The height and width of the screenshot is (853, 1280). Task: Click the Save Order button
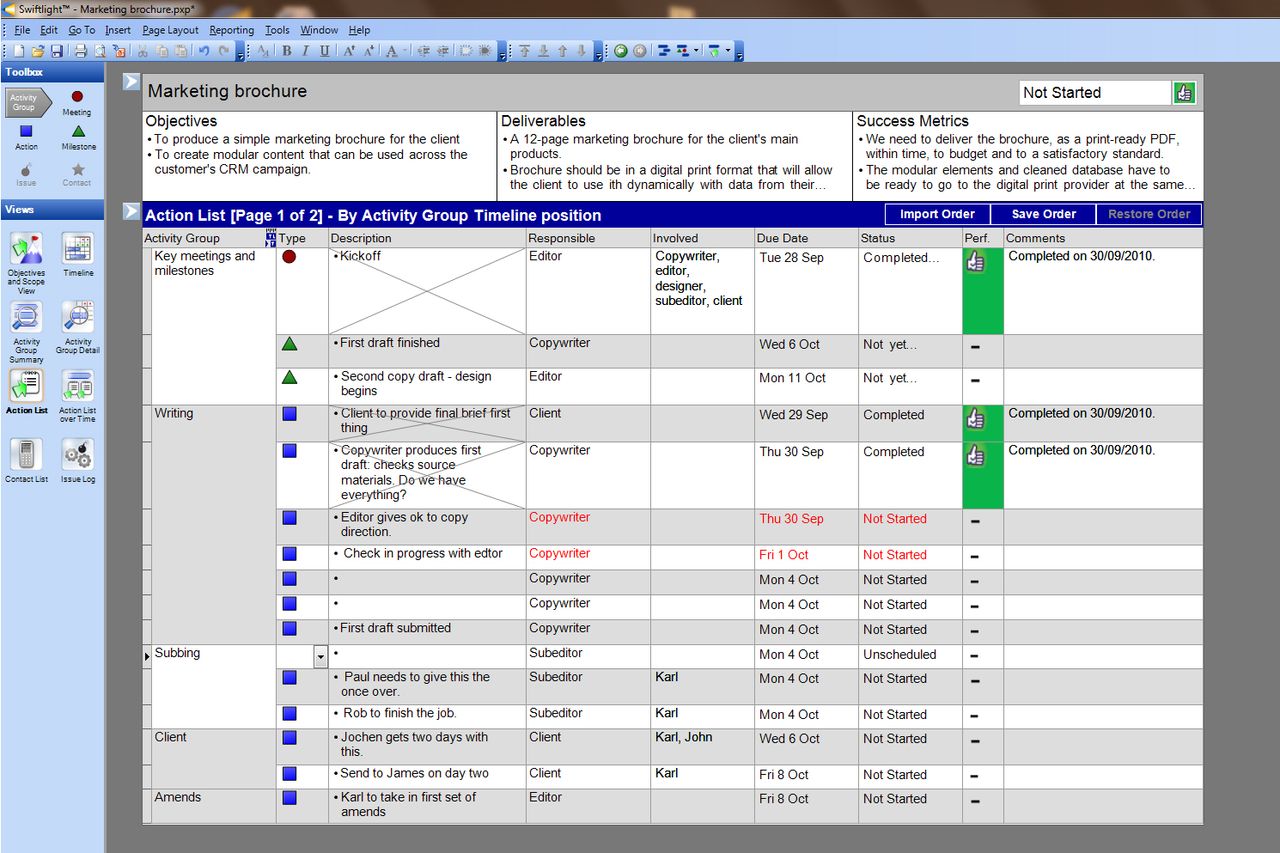(1043, 214)
